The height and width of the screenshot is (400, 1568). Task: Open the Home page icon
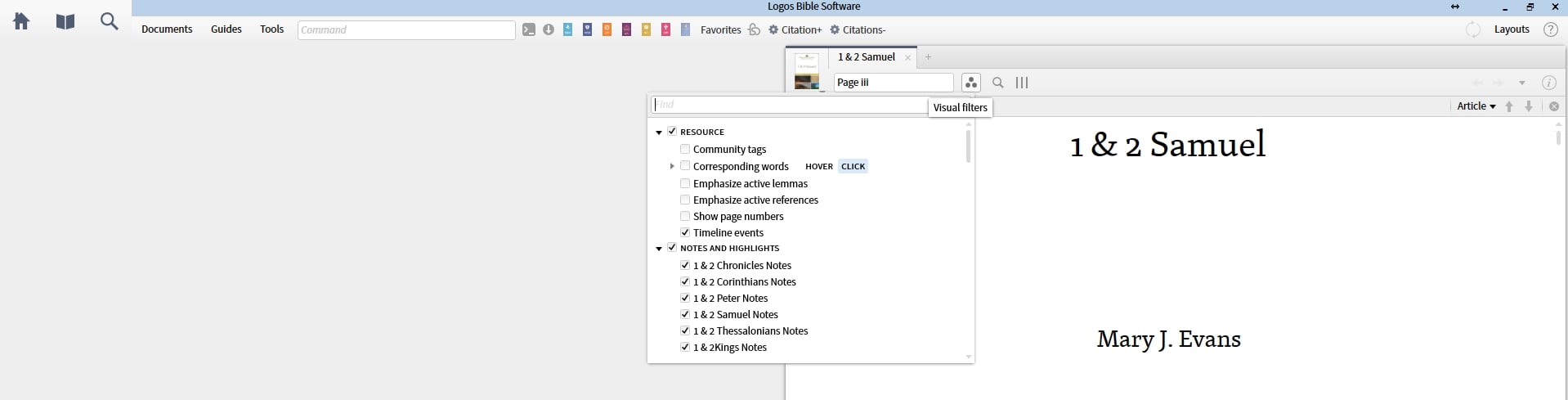[x=22, y=21]
